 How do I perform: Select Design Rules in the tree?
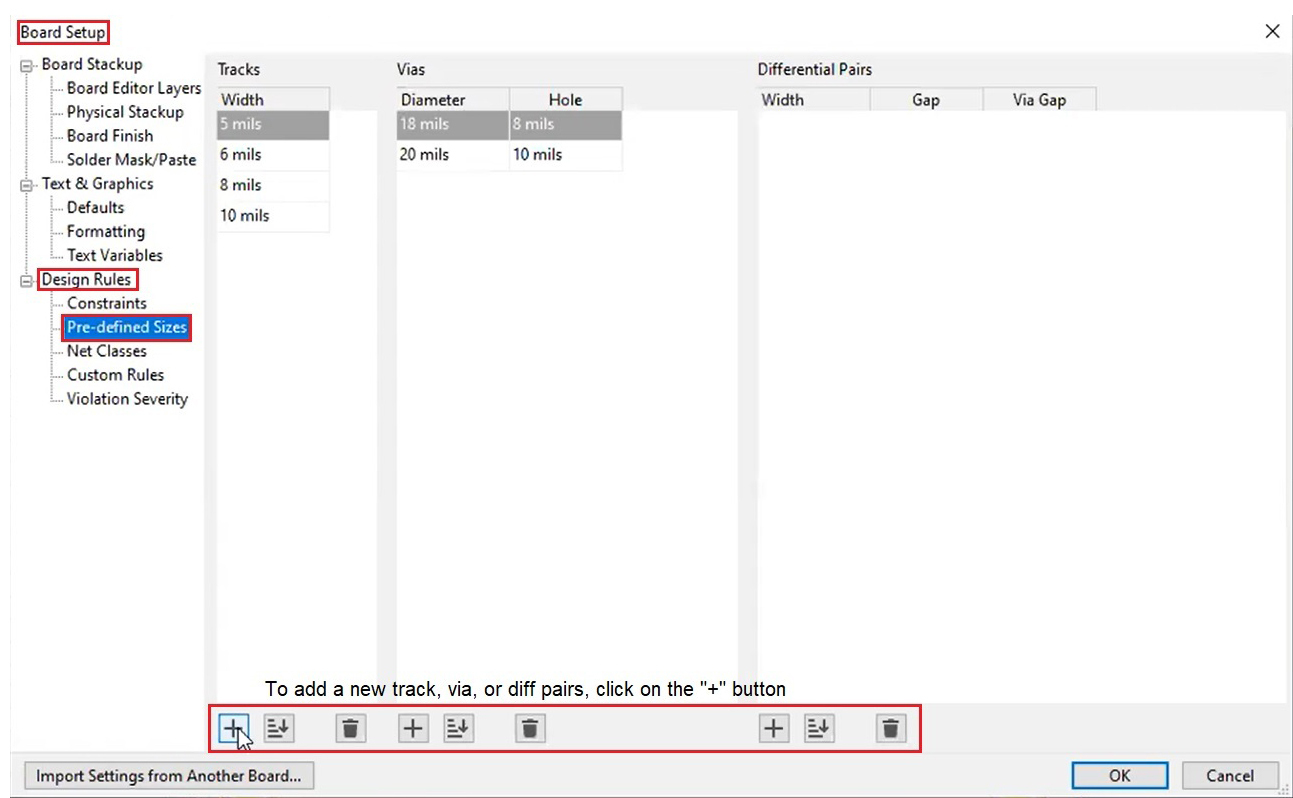click(x=86, y=280)
